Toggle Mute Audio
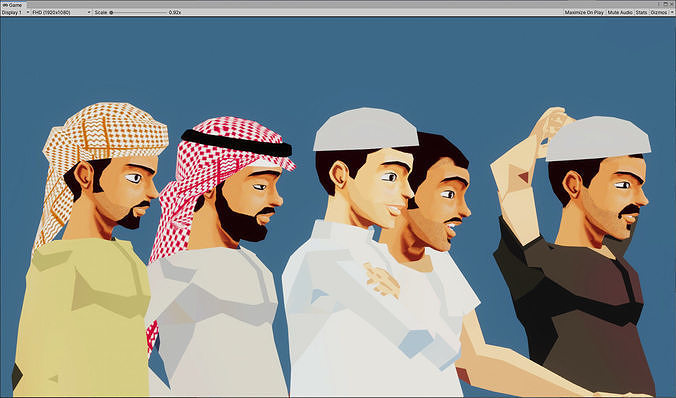Image resolution: width=676 pixels, height=398 pixels. click(x=620, y=13)
